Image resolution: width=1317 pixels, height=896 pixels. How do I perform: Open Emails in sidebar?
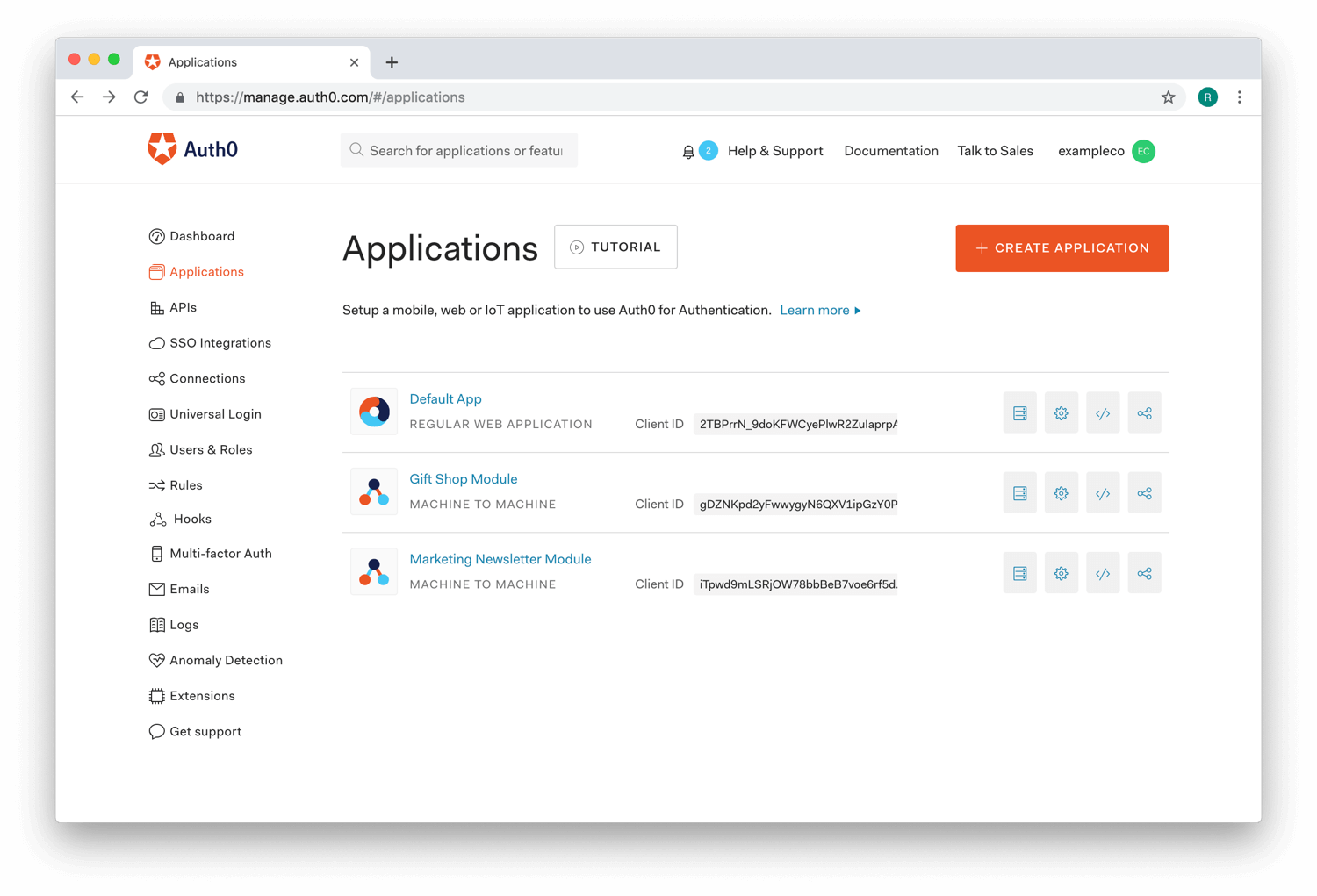(179, 589)
